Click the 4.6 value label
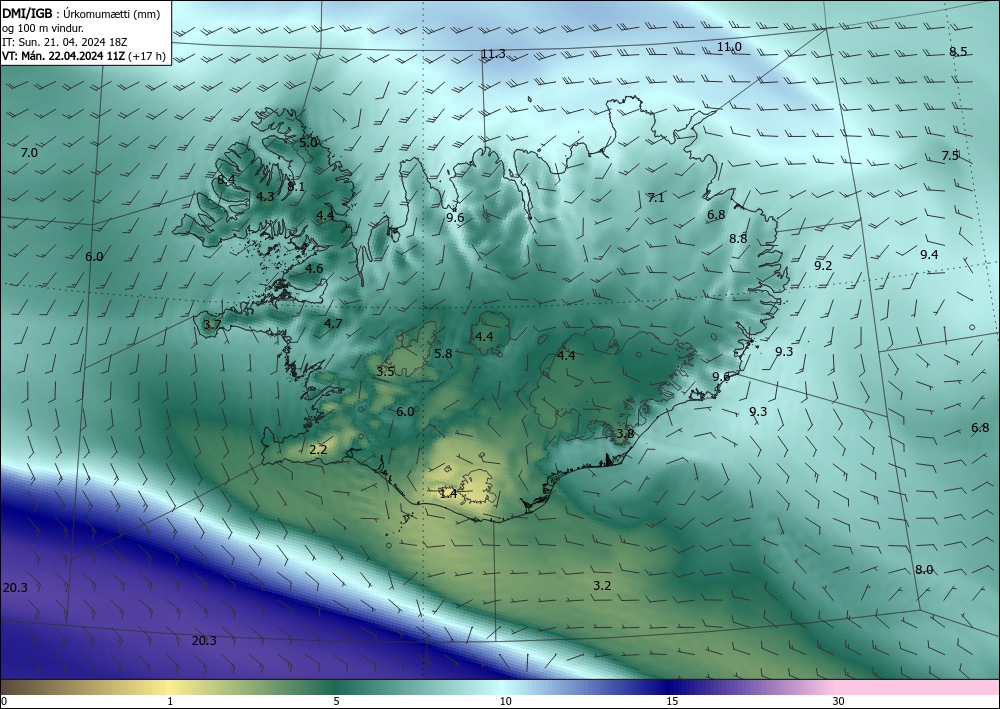 (x=314, y=269)
